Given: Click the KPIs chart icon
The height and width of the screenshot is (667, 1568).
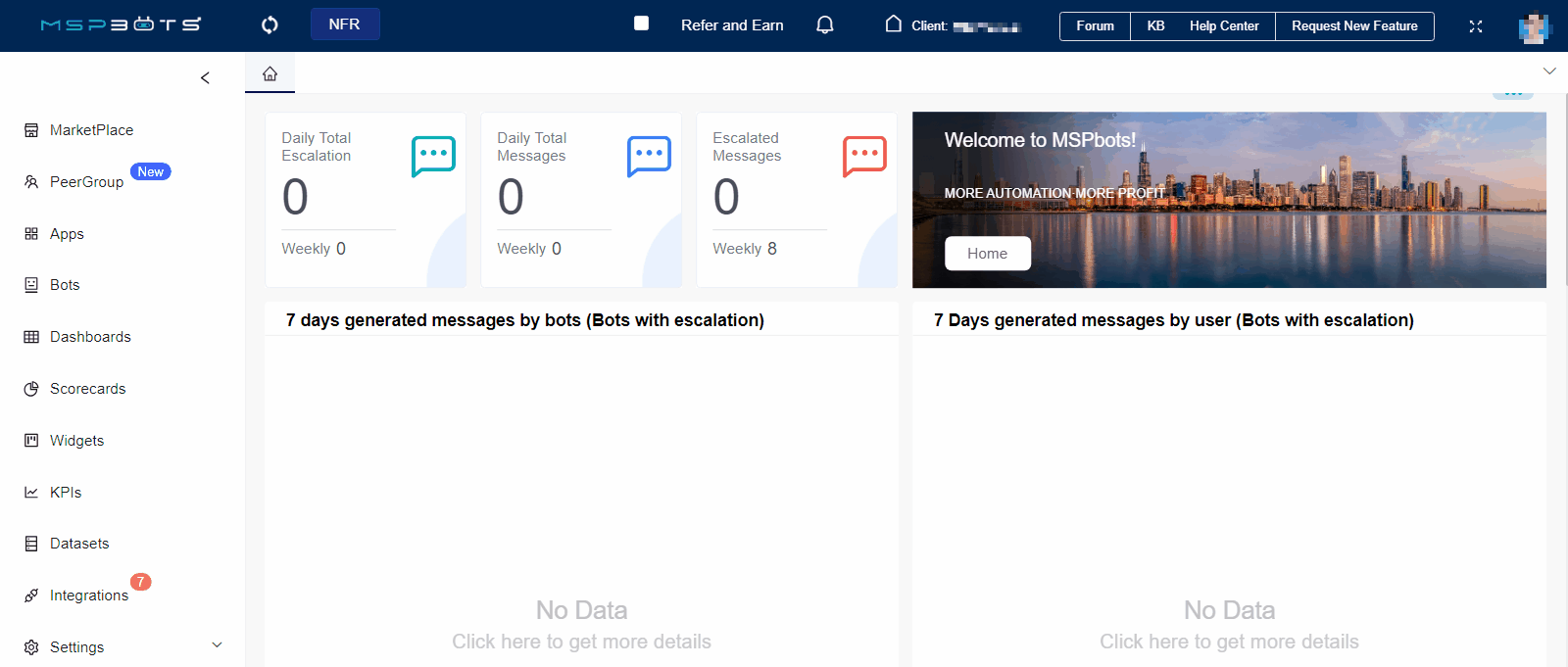Looking at the screenshot, I should pyautogui.click(x=31, y=493).
